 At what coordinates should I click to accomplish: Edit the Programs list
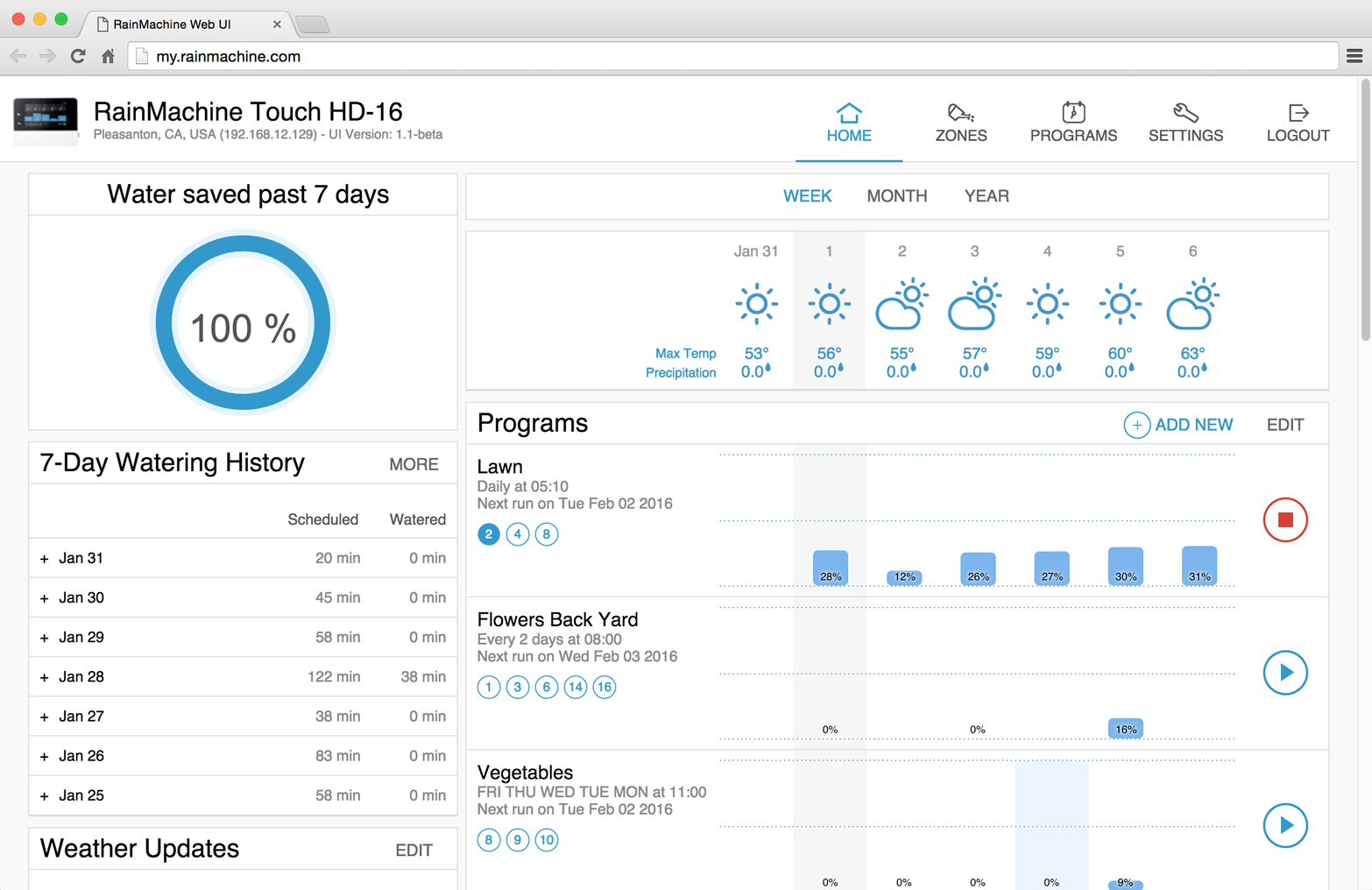(1285, 425)
